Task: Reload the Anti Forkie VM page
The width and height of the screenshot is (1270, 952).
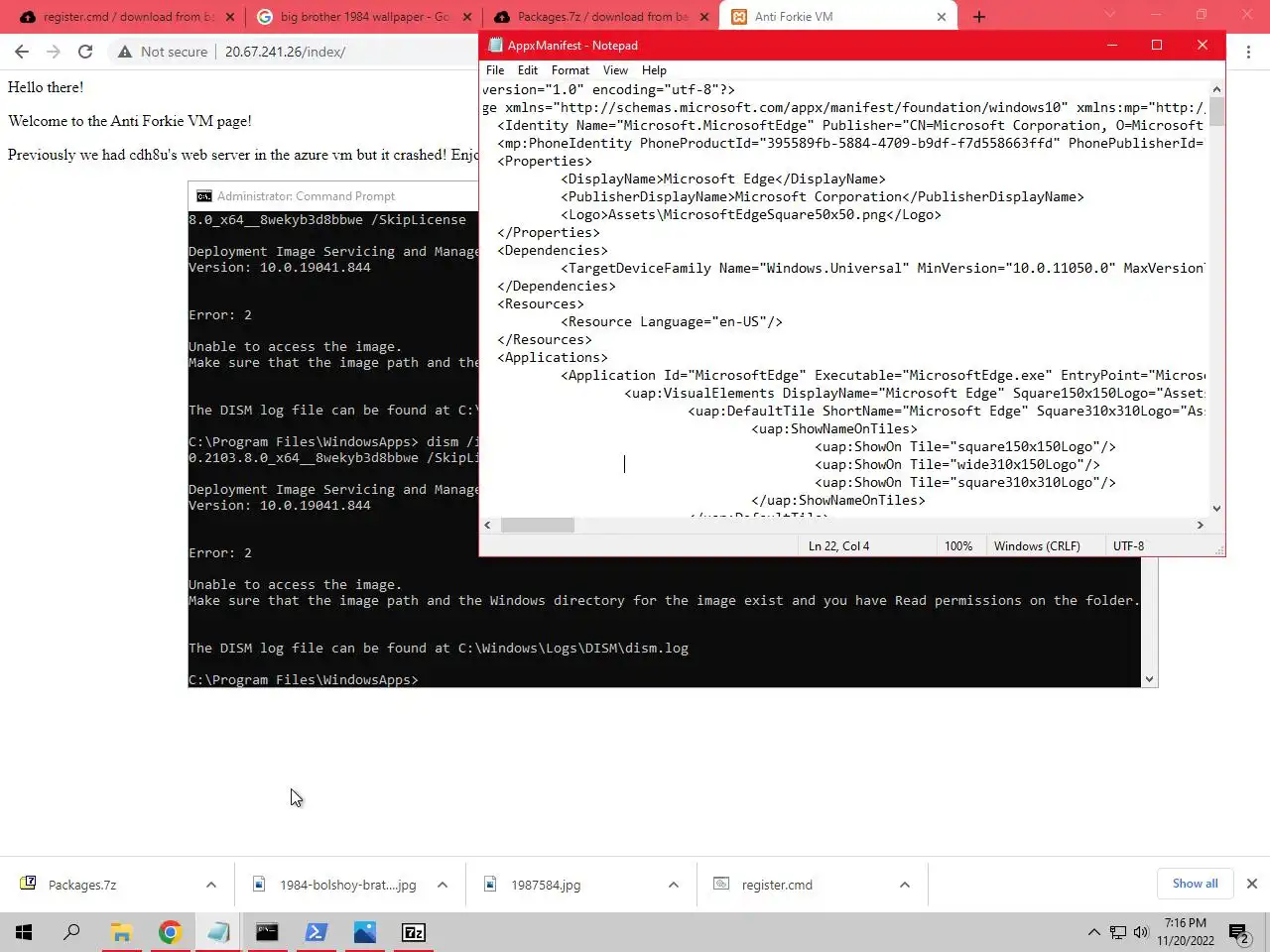Action: (85, 52)
